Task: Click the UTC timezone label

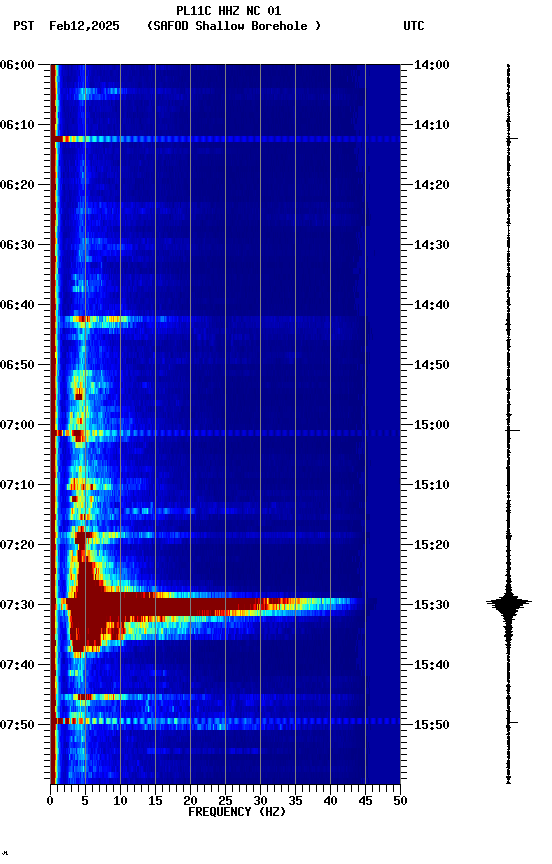Action: tap(414, 26)
